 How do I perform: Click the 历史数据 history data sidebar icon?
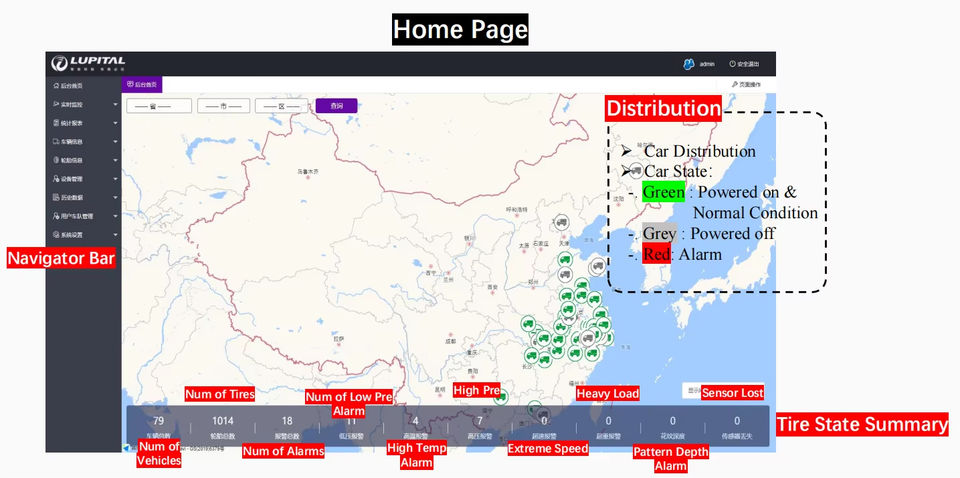(x=56, y=198)
